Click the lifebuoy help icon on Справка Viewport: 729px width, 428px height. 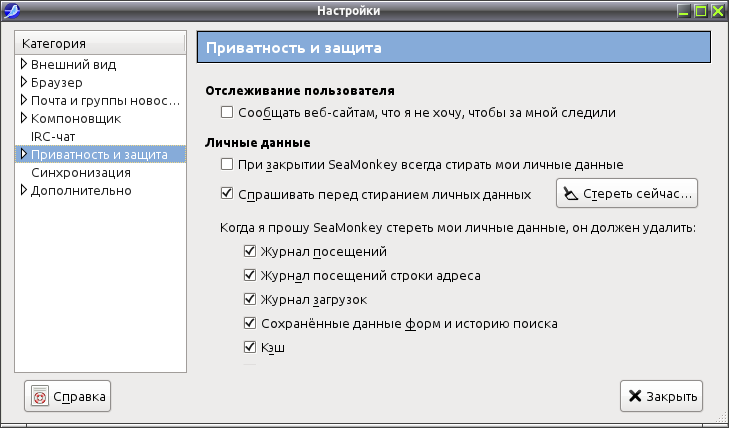(x=40, y=396)
